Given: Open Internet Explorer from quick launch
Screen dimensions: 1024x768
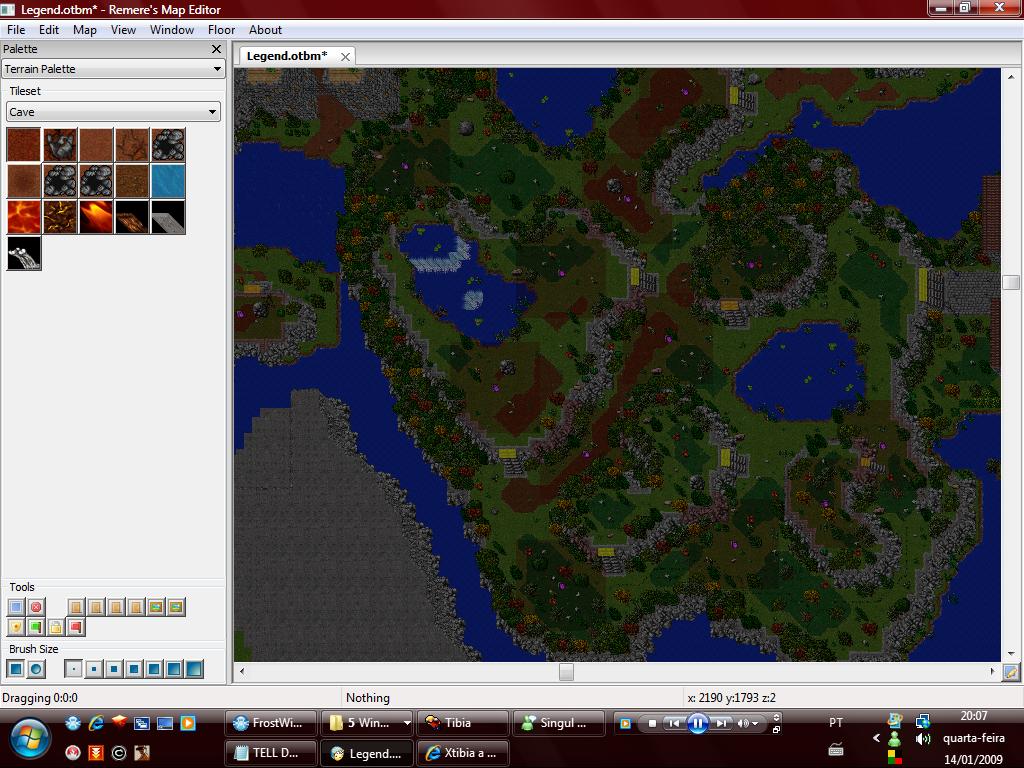Looking at the screenshot, I should coord(96,722).
